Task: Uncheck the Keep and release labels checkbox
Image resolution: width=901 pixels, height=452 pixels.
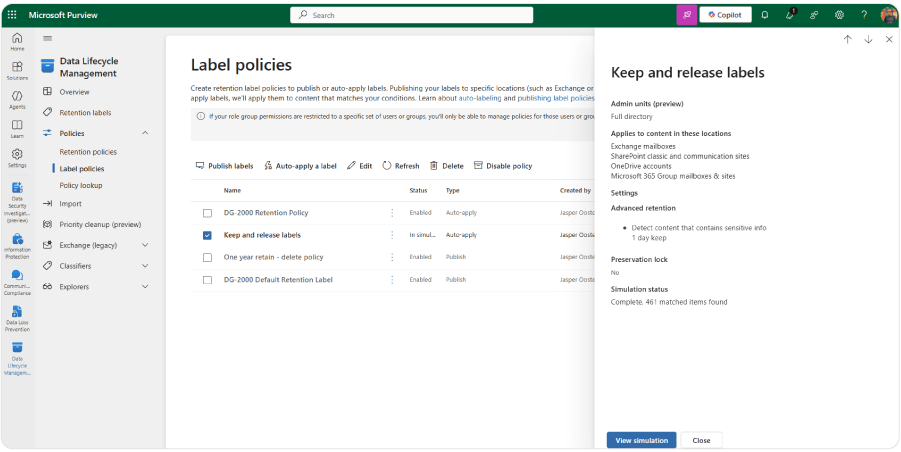Action: 207,235
